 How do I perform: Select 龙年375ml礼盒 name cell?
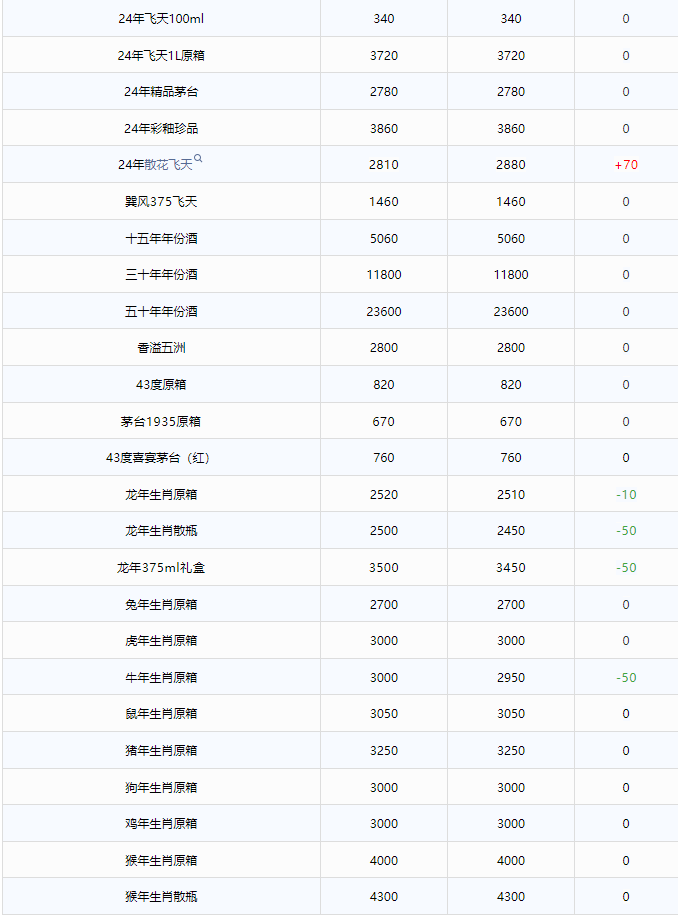click(161, 568)
